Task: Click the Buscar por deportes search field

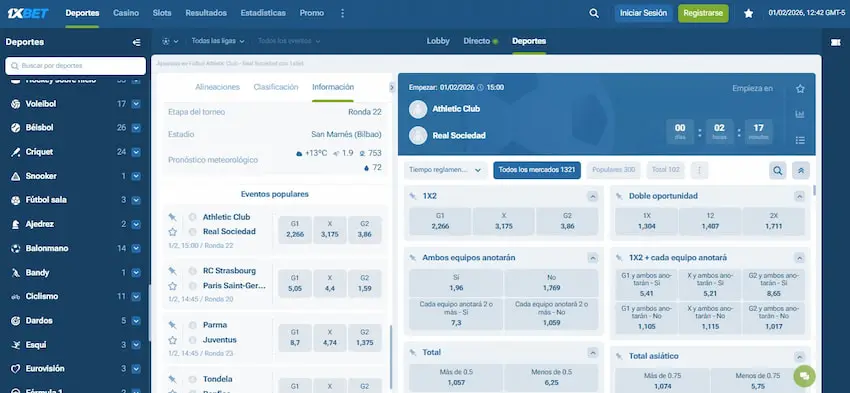Action: click(75, 66)
